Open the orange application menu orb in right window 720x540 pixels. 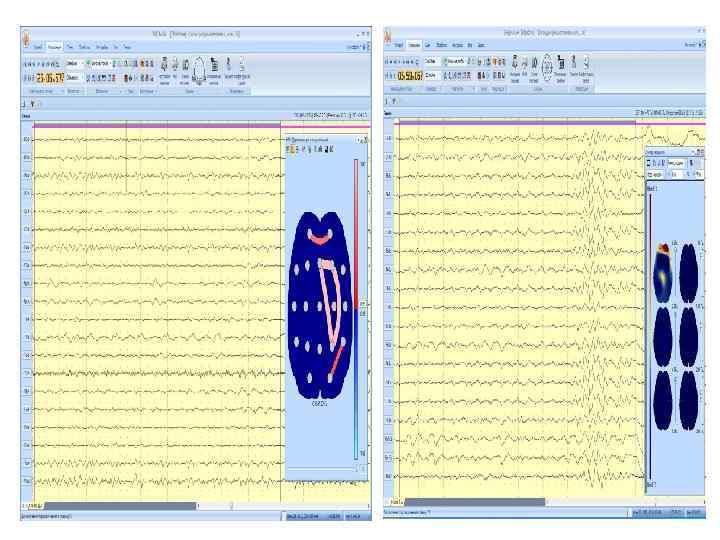tap(388, 37)
